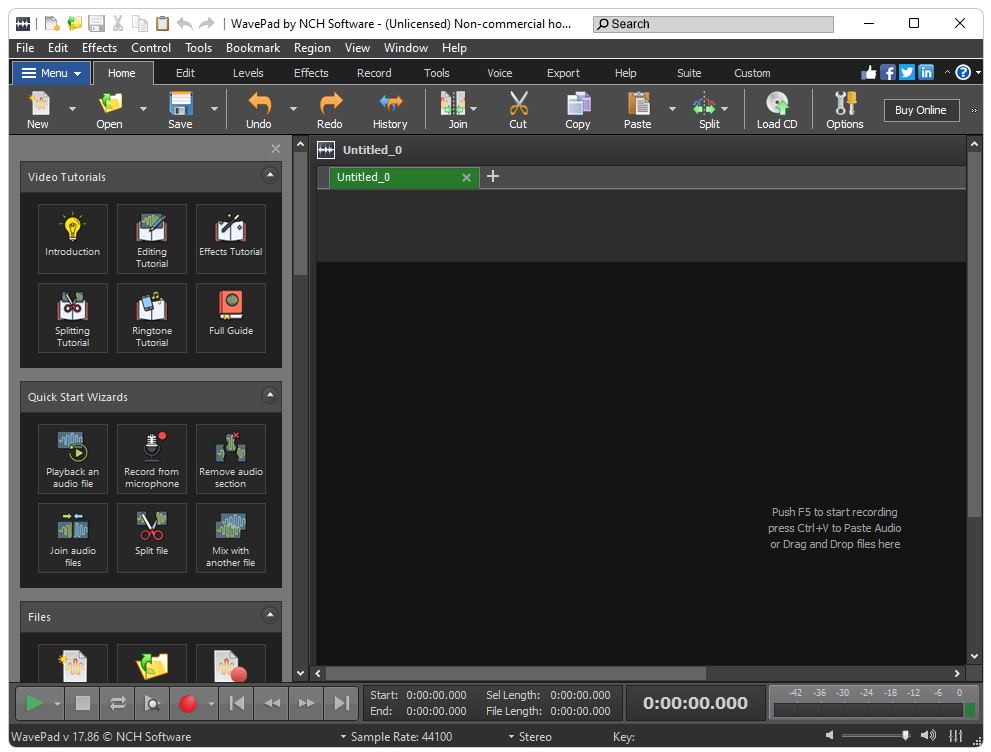The height and width of the screenshot is (752, 991).
Task: Open the New button dropdown arrow
Action: (x=73, y=109)
